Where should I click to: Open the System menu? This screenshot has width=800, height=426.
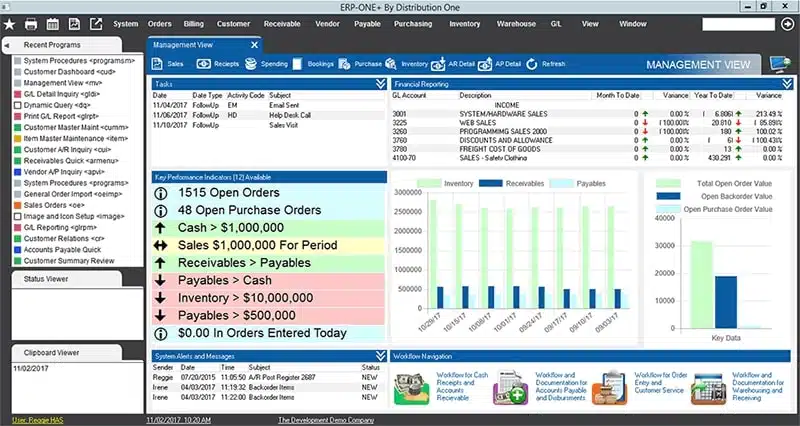point(126,24)
